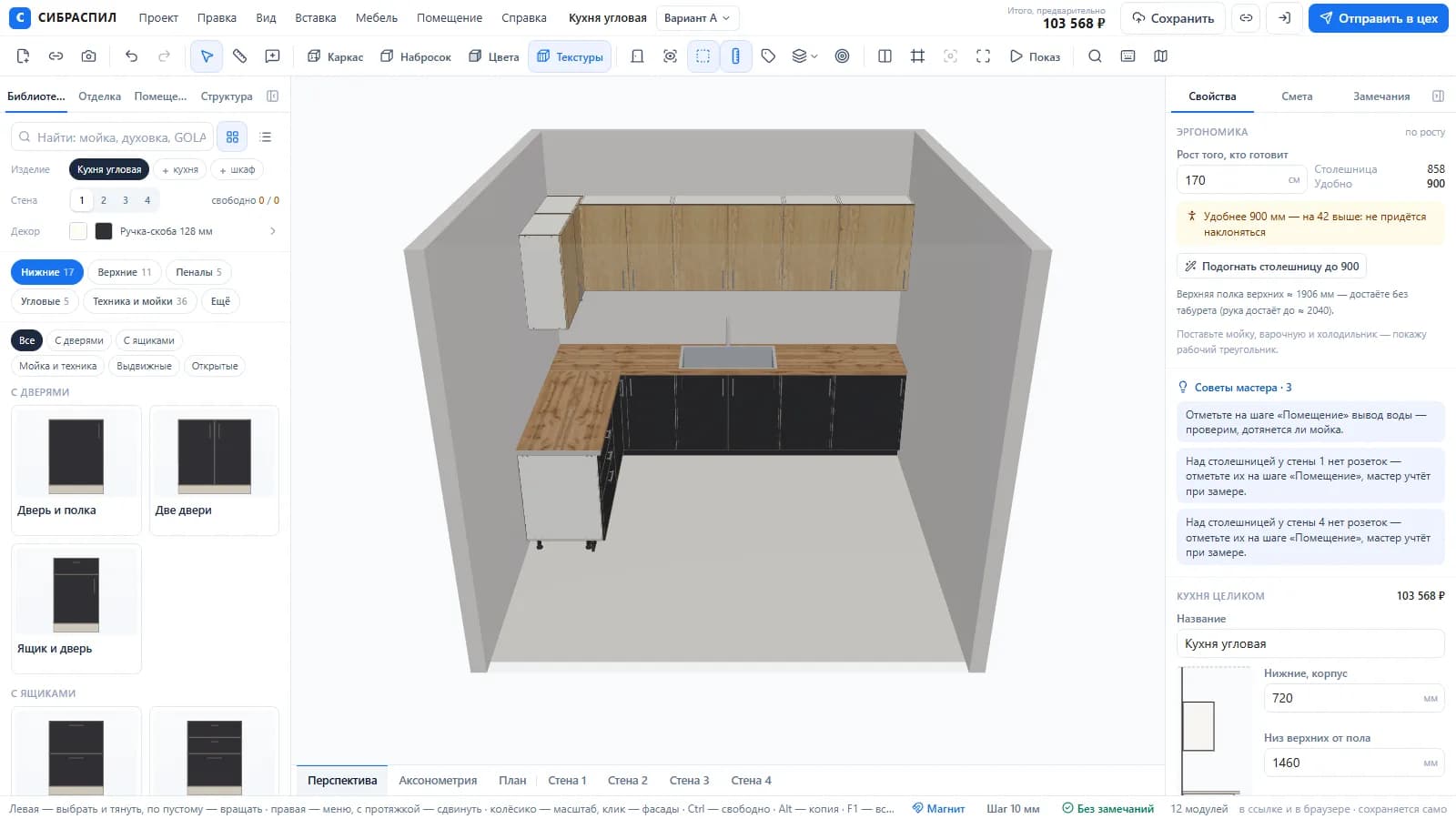Click the split view columns icon
This screenshot has width=1456, height=819.
click(885, 56)
